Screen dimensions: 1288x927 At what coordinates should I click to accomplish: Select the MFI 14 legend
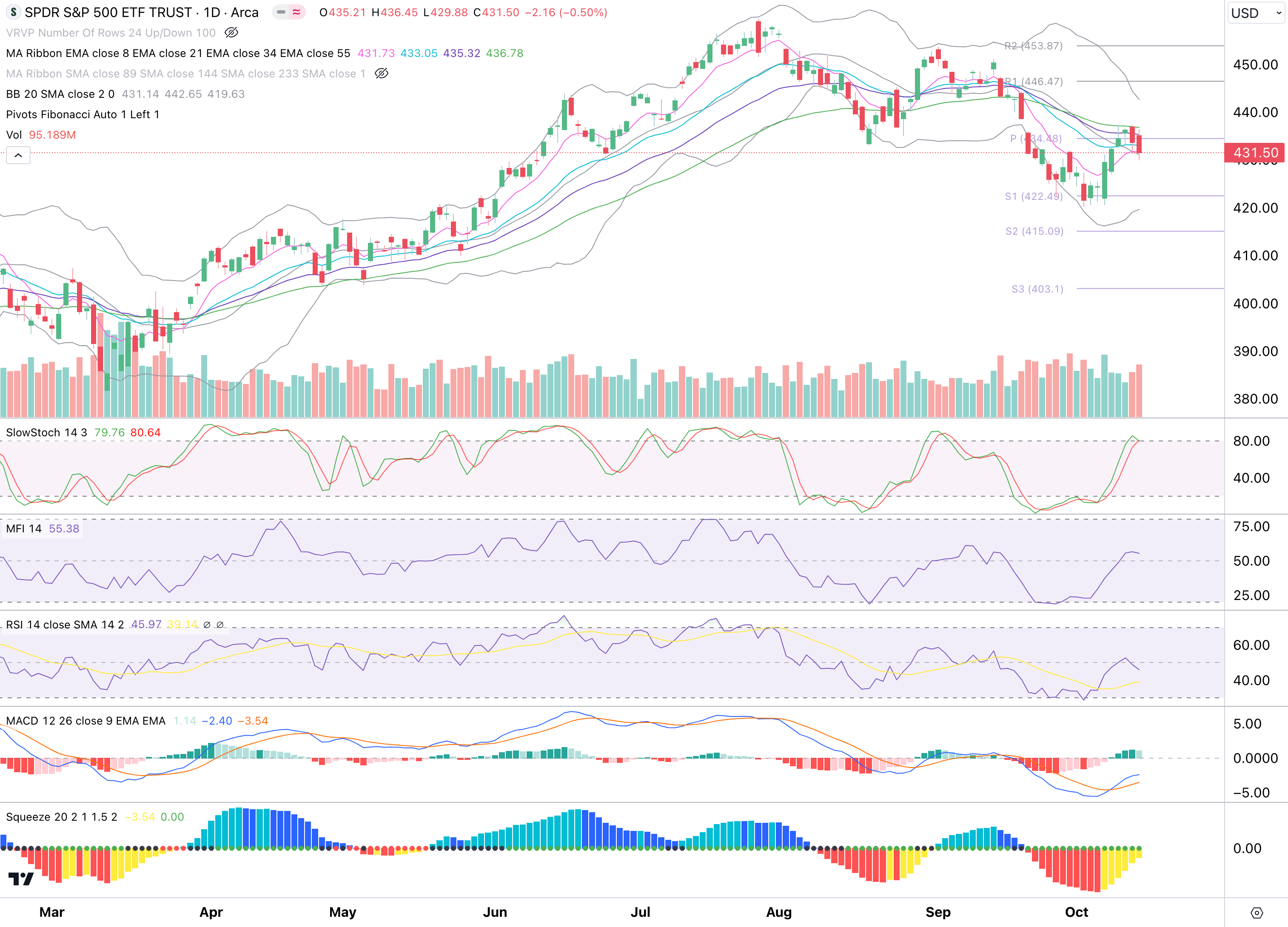24,529
